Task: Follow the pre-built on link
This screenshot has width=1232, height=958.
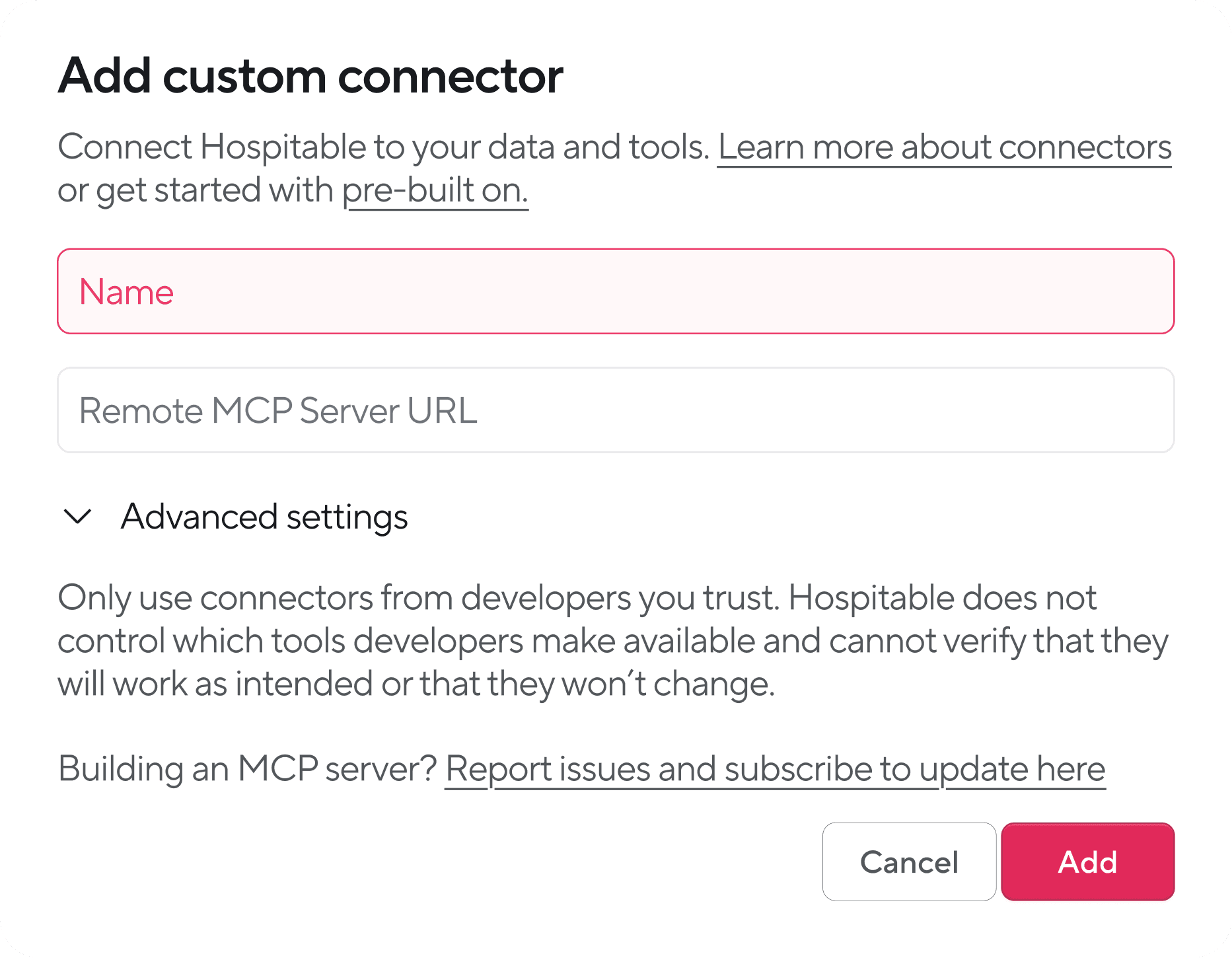Action: [435, 191]
